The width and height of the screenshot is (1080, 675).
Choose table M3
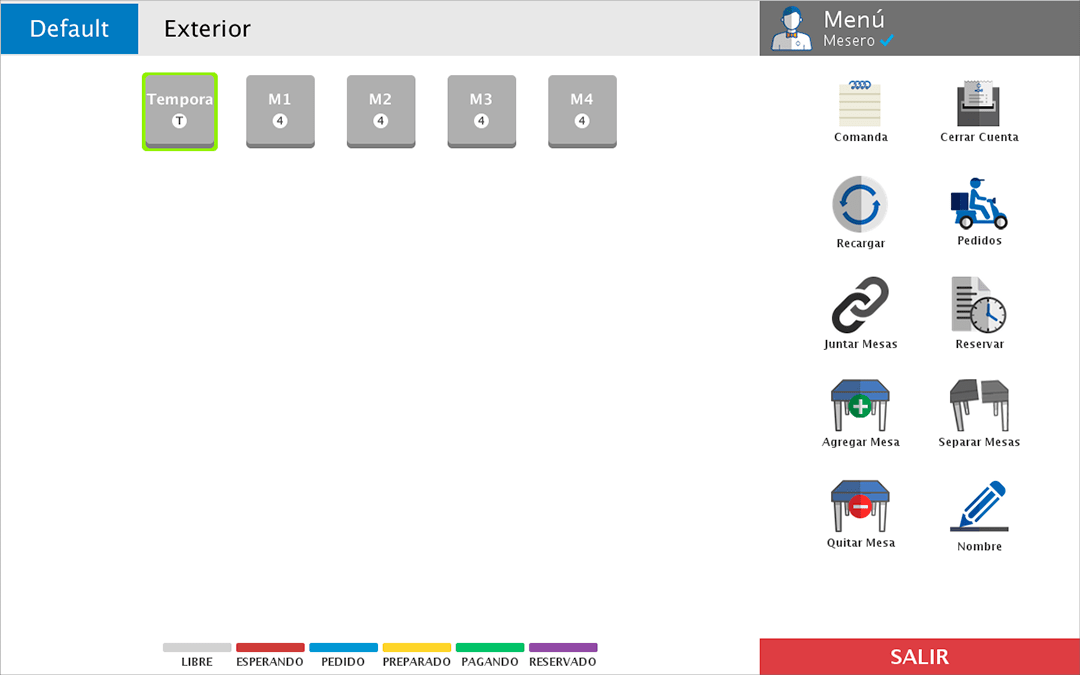tap(481, 111)
